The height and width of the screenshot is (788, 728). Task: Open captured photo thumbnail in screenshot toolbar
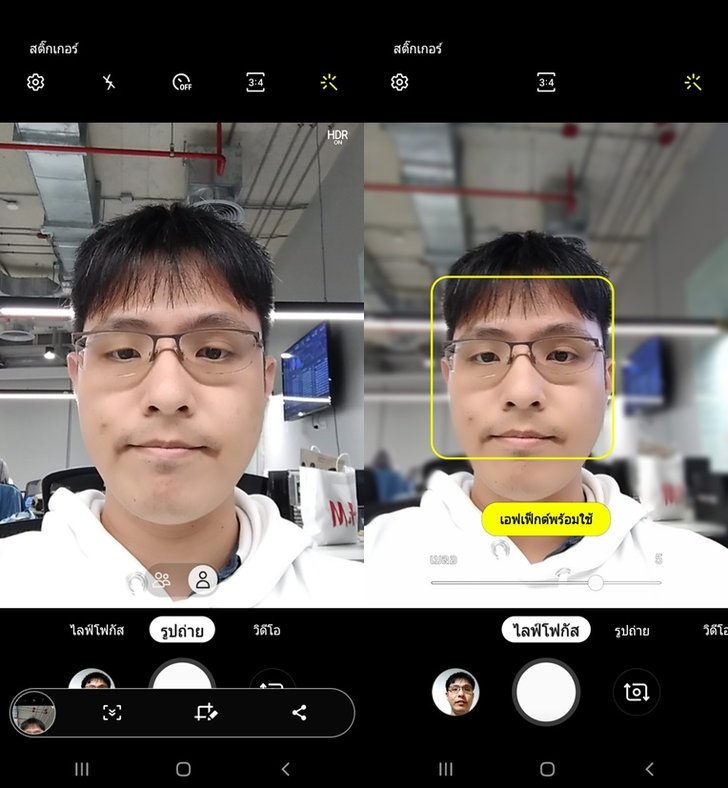click(x=33, y=713)
